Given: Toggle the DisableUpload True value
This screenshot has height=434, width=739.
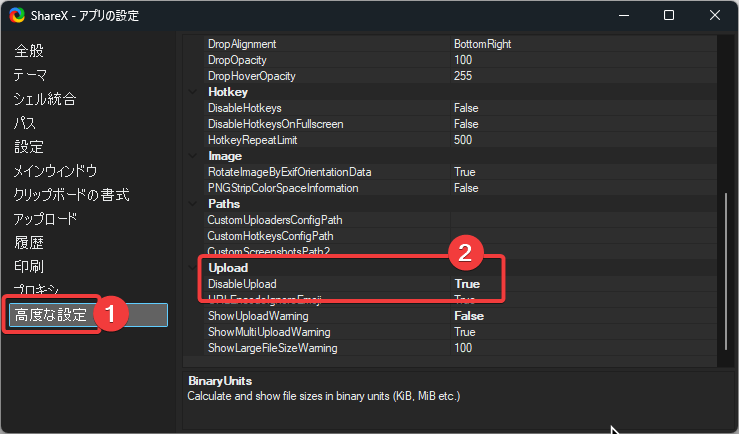Looking at the screenshot, I should (463, 284).
